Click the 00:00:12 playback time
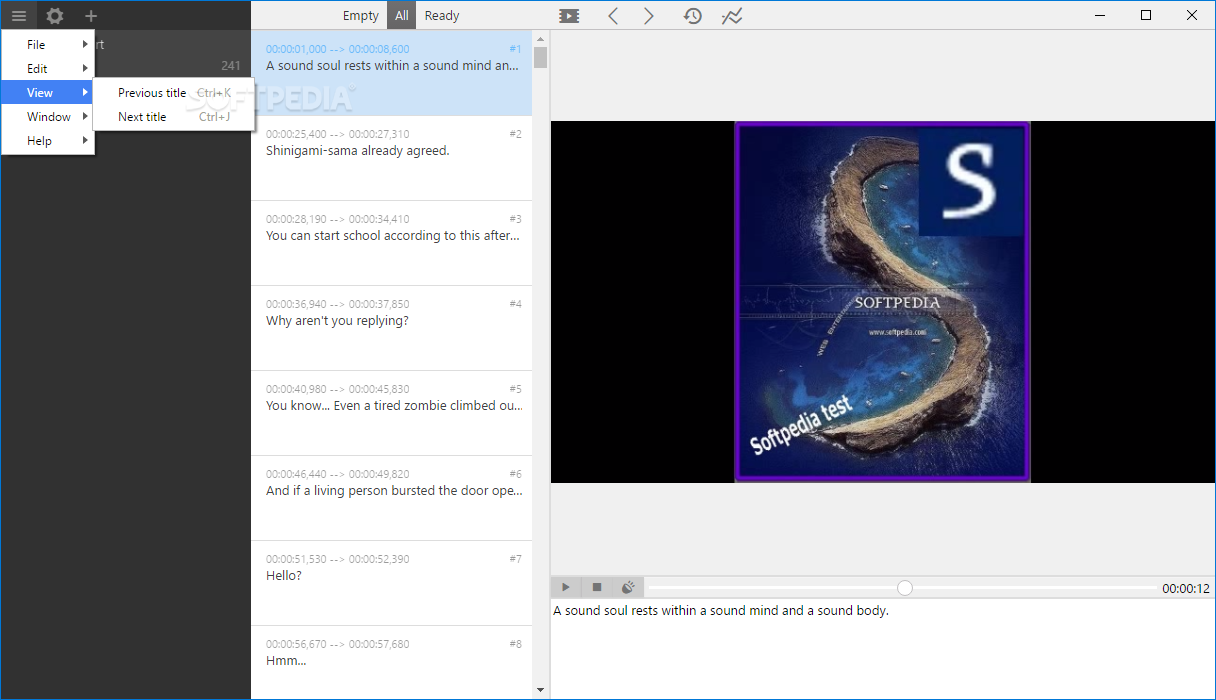This screenshot has width=1216, height=700. click(1186, 589)
